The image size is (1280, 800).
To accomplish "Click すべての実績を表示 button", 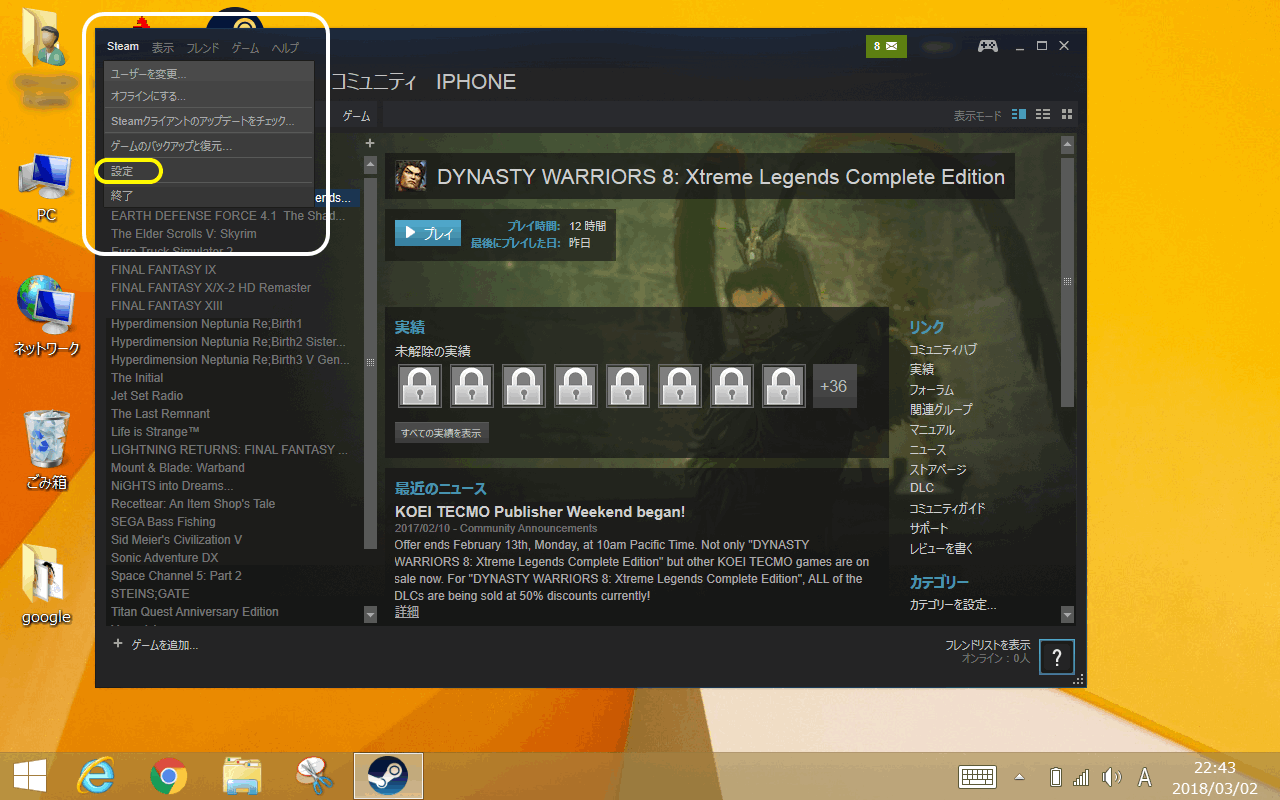I will [441, 433].
